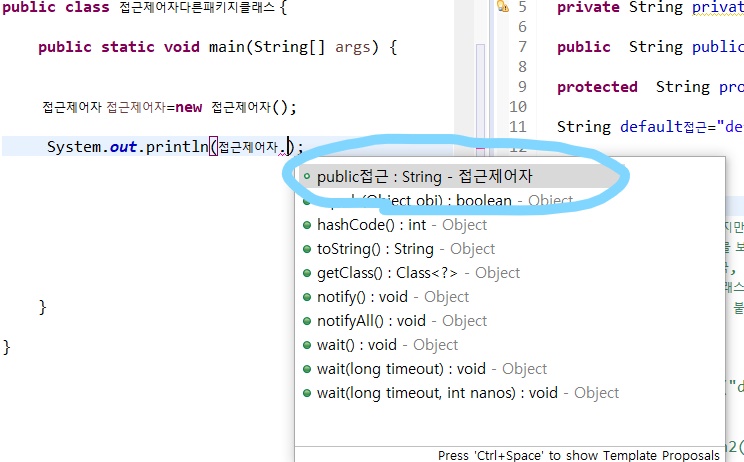Click the 'new 접근제어자()' declaration line

(169, 107)
